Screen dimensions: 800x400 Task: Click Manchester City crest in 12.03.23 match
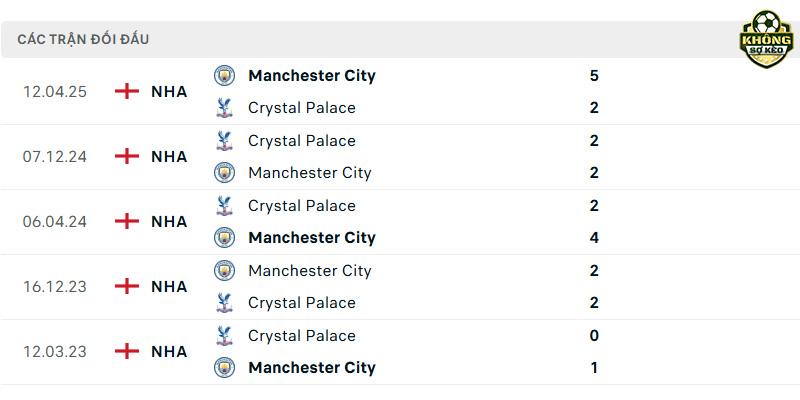[x=224, y=367]
